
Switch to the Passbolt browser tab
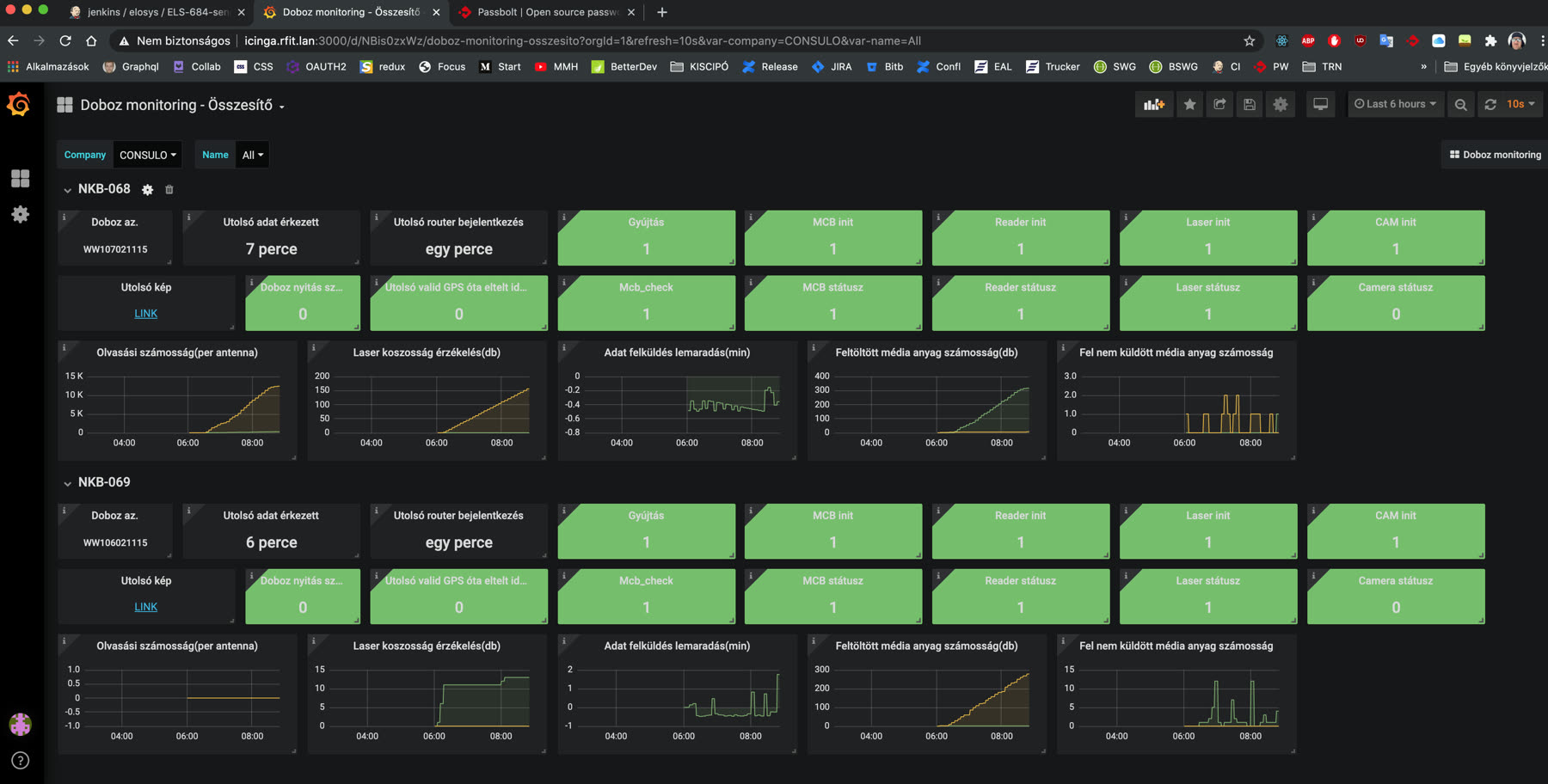[x=547, y=12]
